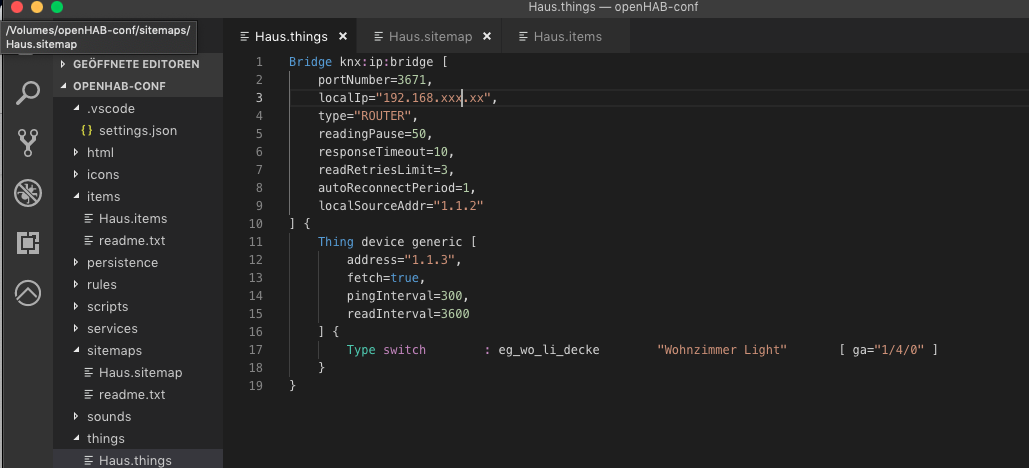Open Haus.items in the file explorer
1029x468 pixels.
coord(132,219)
